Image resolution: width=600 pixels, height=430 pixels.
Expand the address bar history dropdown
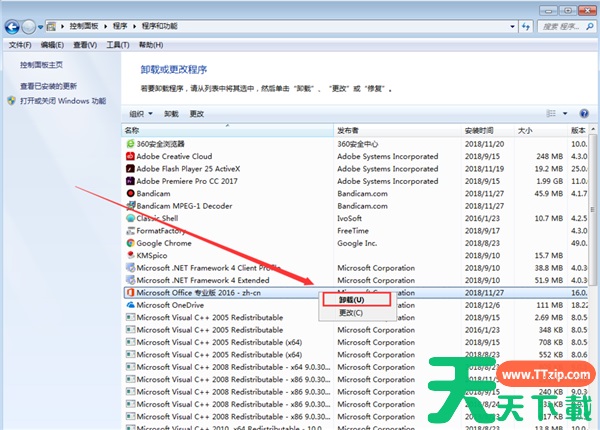[x=512, y=26]
